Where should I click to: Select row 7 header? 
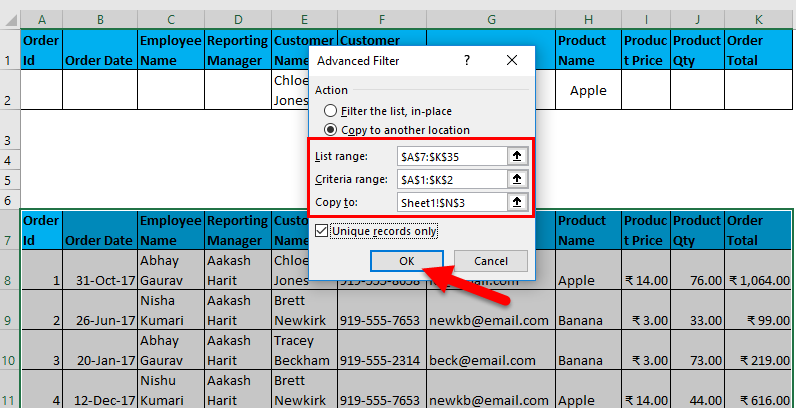(10, 230)
